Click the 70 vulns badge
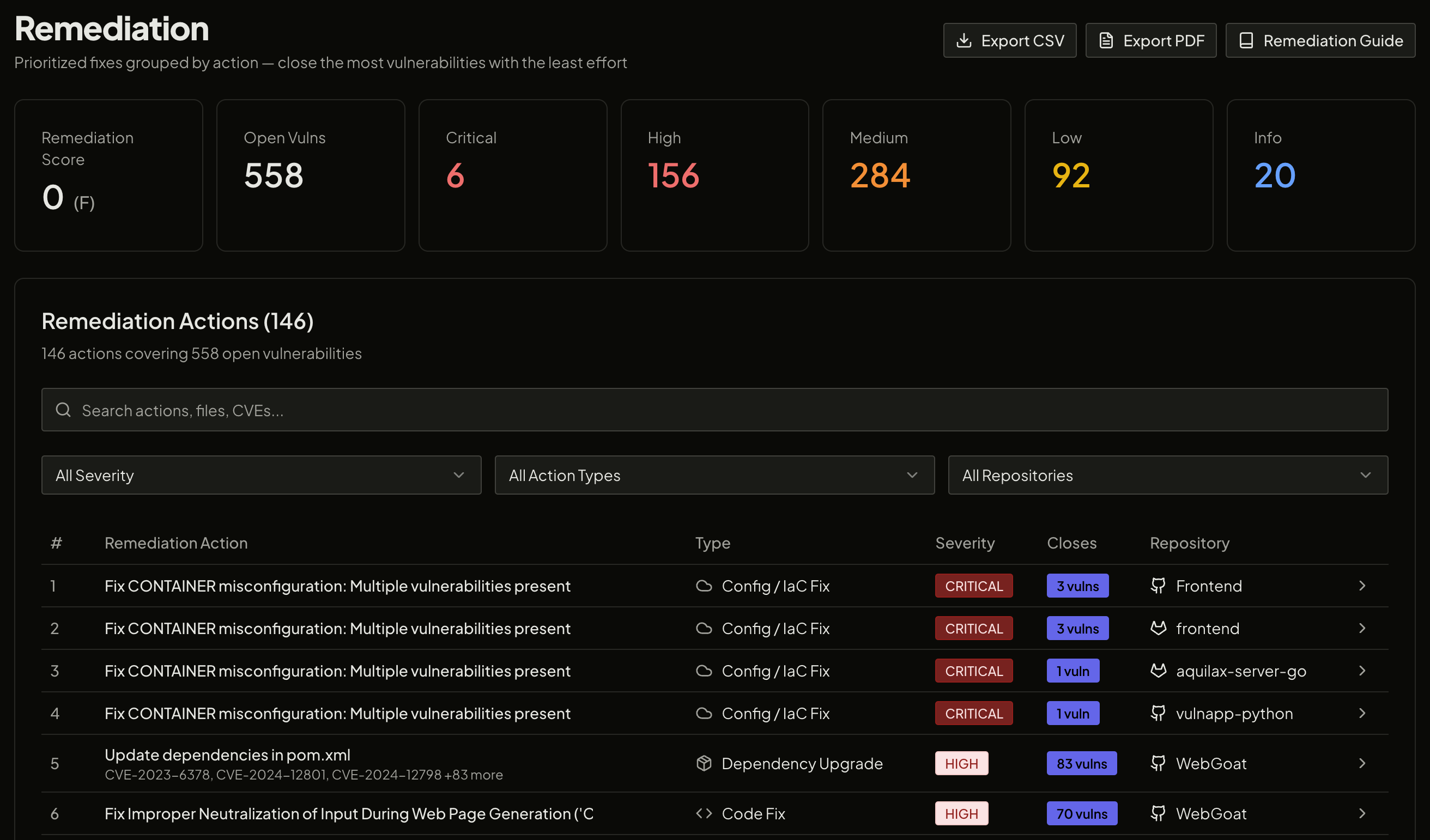 pos(1082,813)
